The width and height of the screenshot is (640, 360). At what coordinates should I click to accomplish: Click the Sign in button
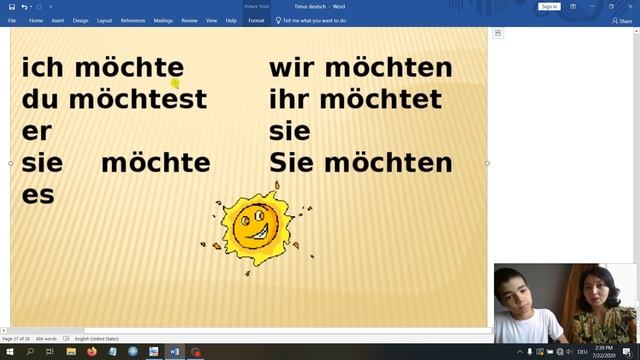click(549, 7)
